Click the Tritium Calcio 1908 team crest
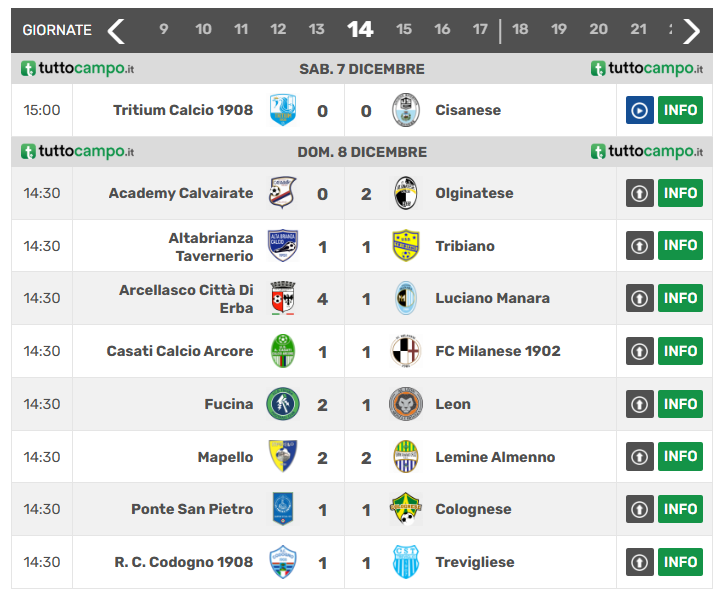This screenshot has height=590, width=718. tap(283, 110)
